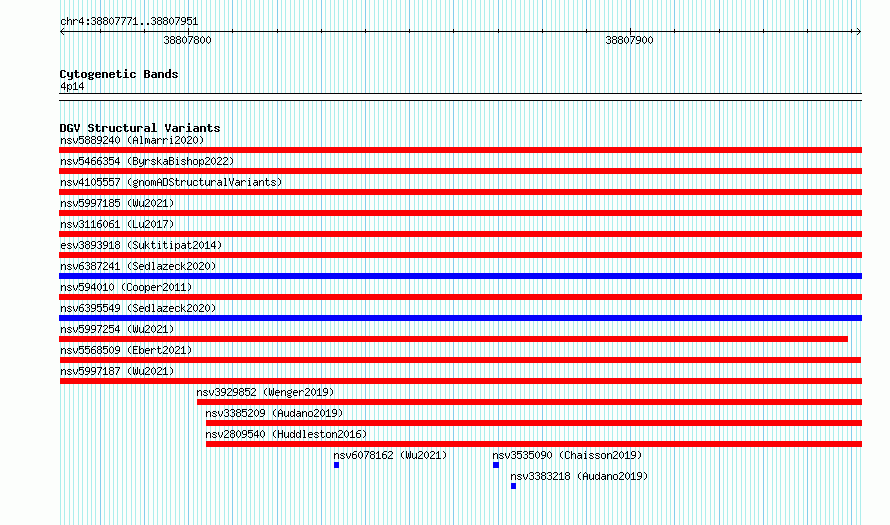Click the nsv6395549 (Sedlazeck2020) label
The width and height of the screenshot is (890, 525).
(x=138, y=308)
